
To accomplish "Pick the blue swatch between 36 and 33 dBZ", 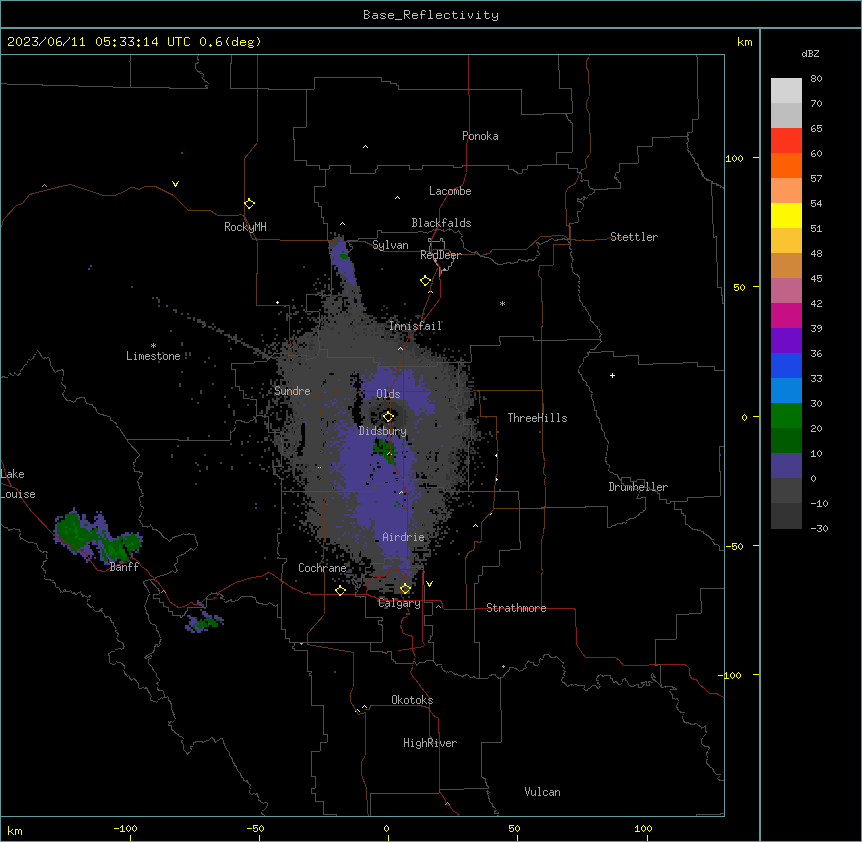I will [x=786, y=365].
